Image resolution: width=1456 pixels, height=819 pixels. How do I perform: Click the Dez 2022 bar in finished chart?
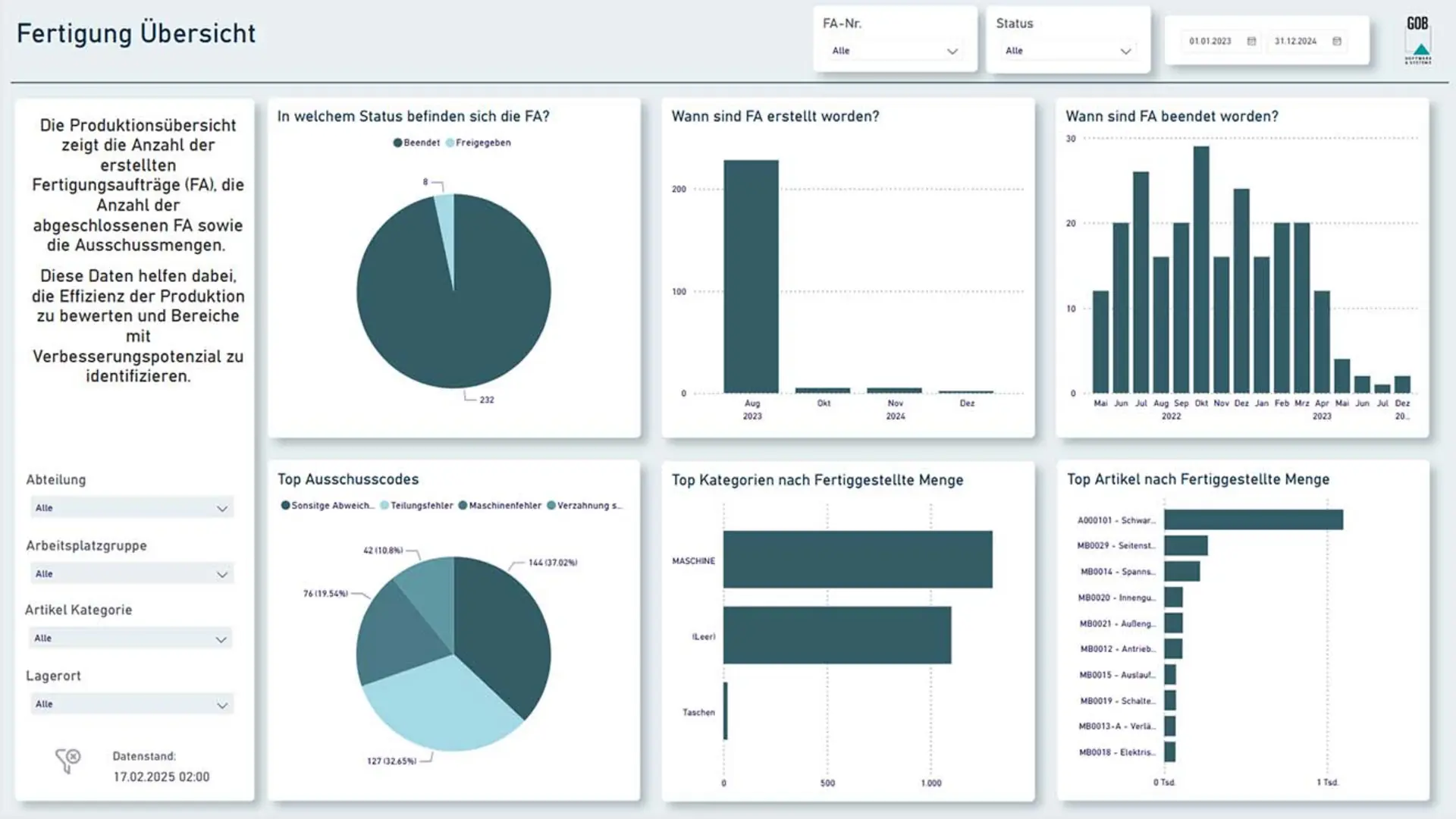(x=1241, y=290)
